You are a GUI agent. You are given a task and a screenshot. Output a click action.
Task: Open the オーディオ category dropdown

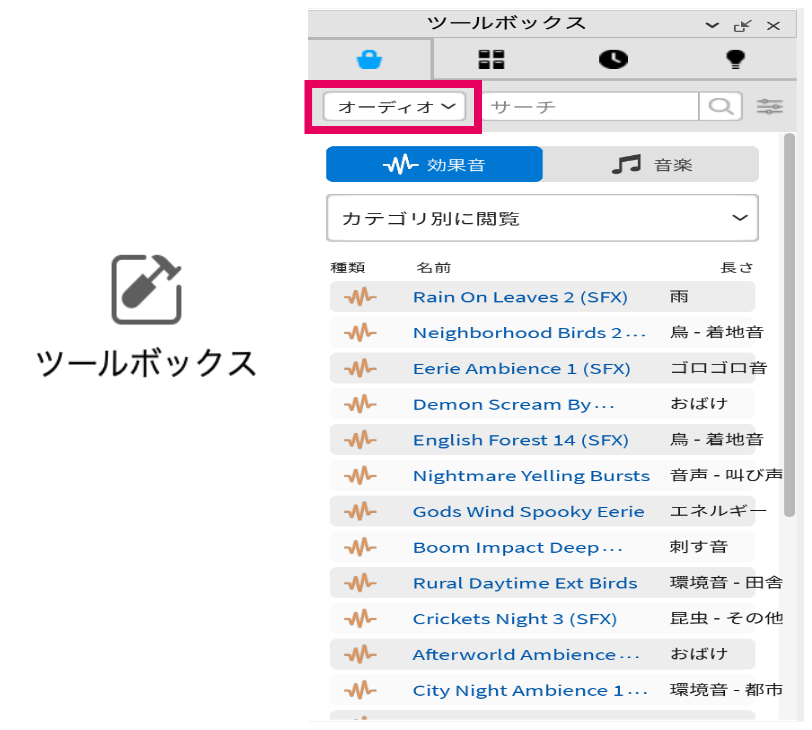[396, 106]
